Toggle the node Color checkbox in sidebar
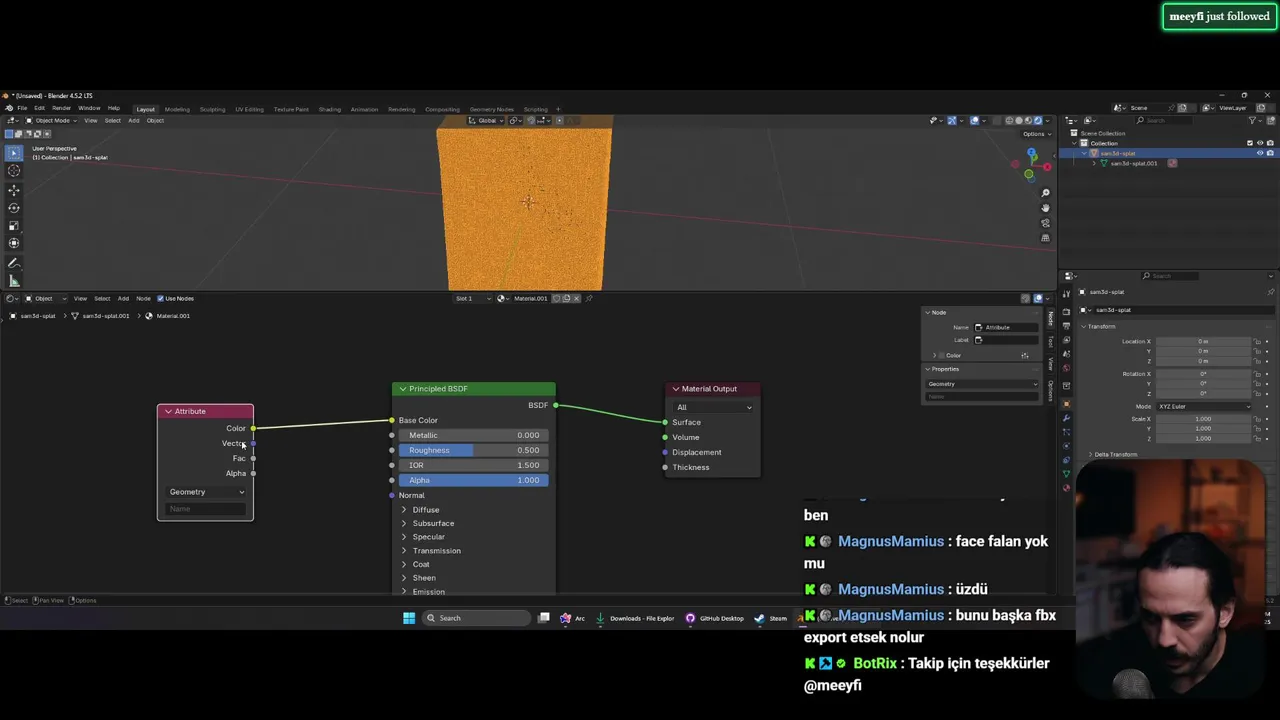This screenshot has width=1280, height=720. [x=942, y=355]
